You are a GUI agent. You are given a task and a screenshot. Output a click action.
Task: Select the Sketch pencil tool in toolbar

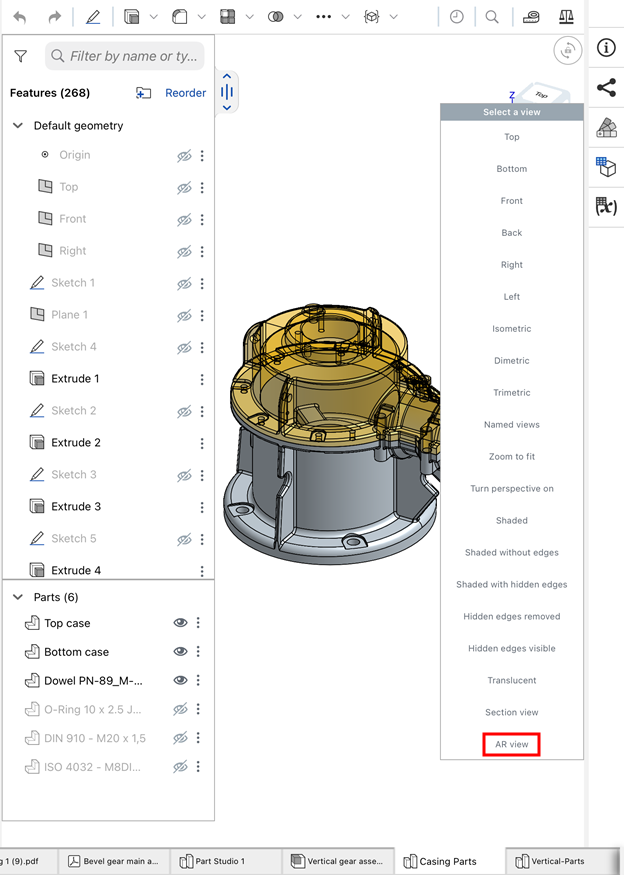(x=93, y=17)
